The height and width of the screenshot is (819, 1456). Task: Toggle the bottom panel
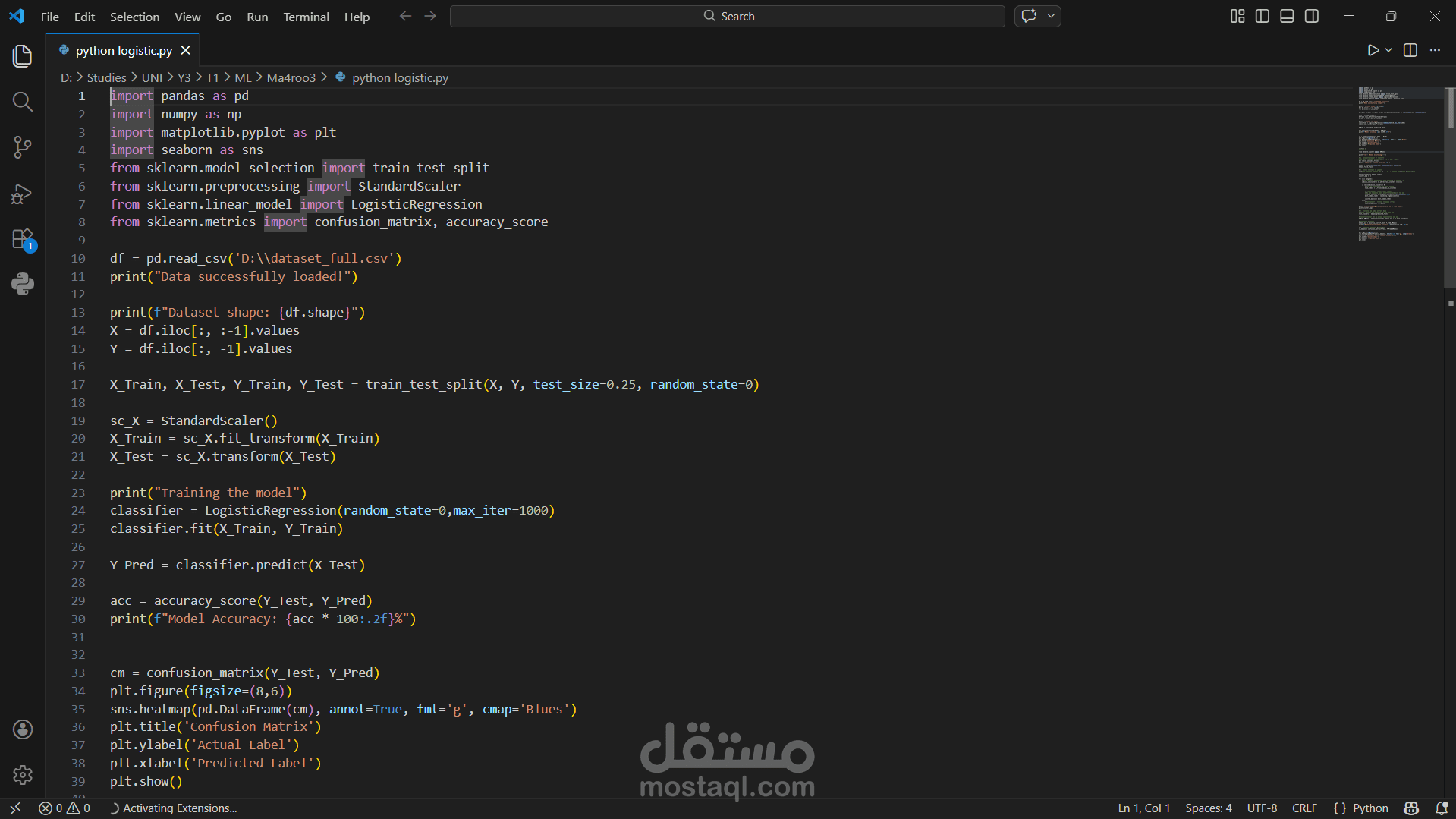1287,16
